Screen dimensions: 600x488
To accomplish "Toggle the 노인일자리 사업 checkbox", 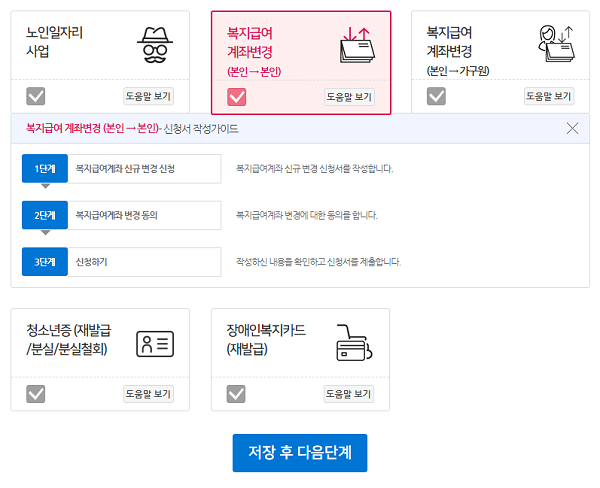I will click(x=36, y=96).
